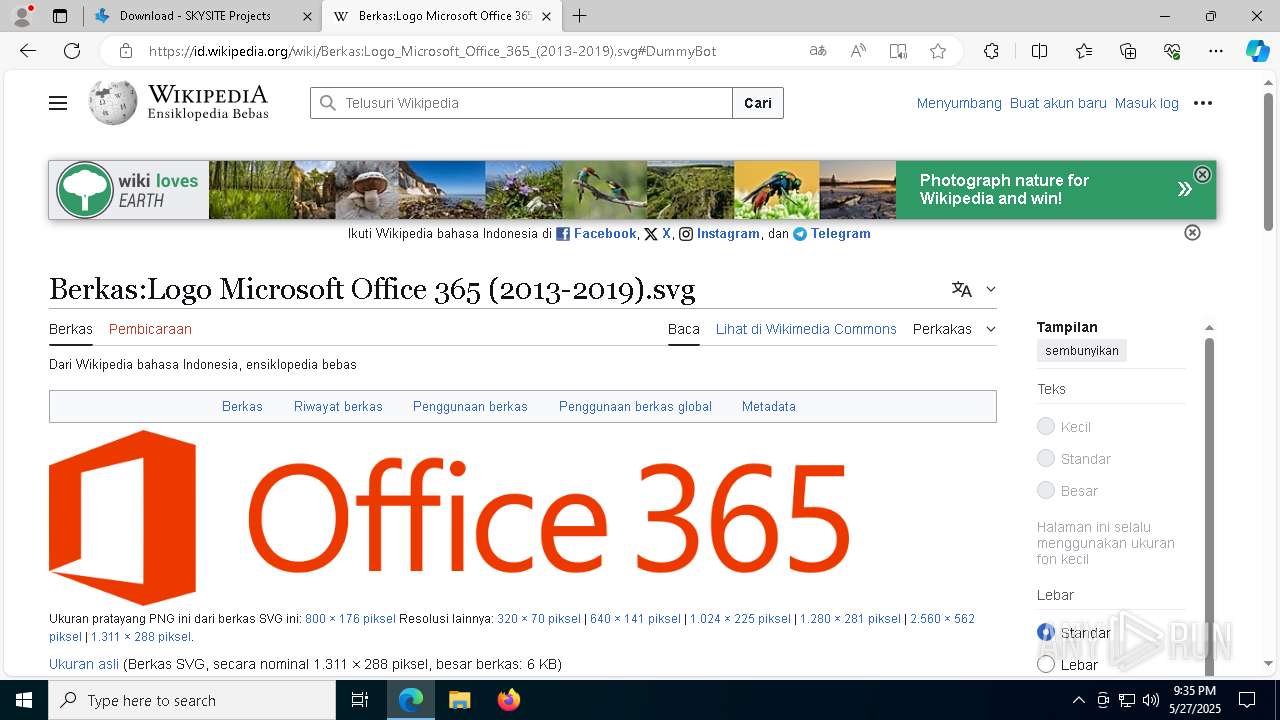Dismiss the social media follow notice
Screen dimensions: 1280x720
1192,233
